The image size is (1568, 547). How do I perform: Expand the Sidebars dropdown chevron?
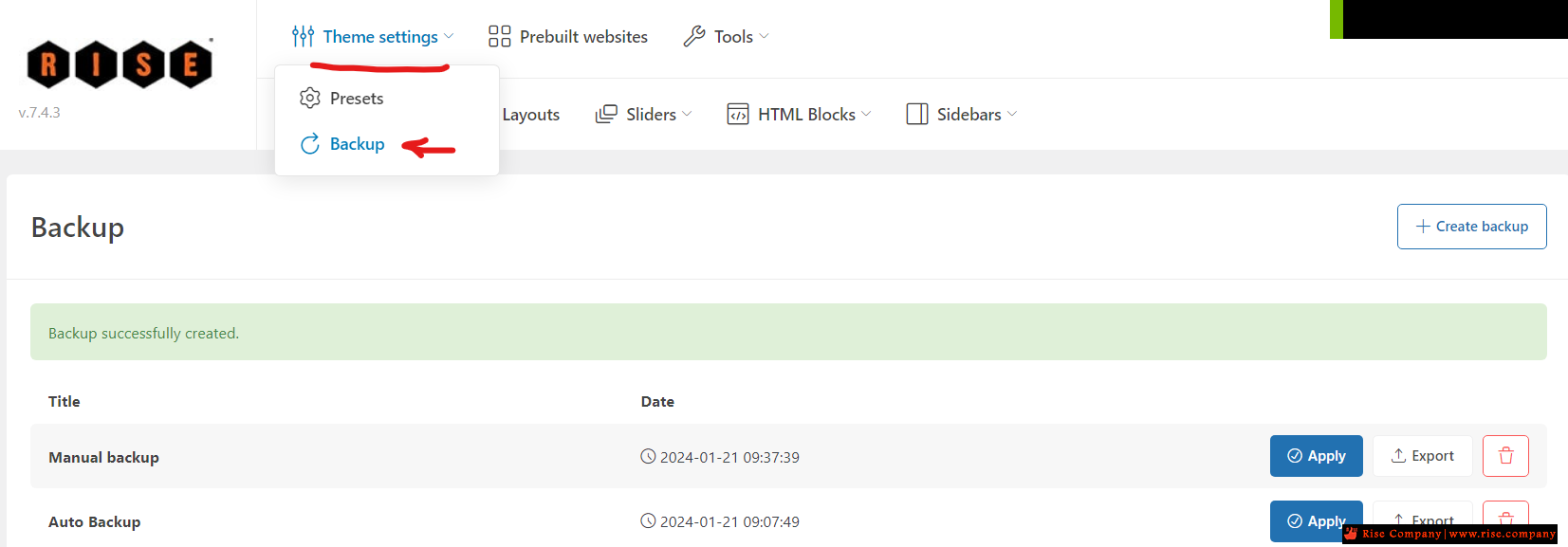pos(1012,114)
